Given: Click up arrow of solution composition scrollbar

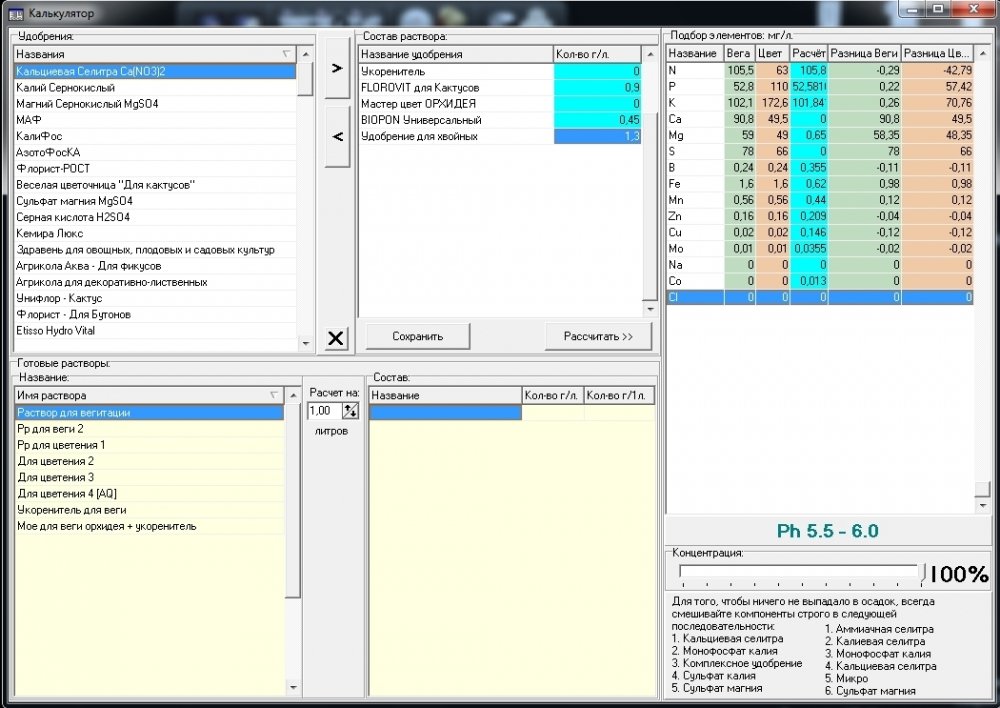Looking at the screenshot, I should point(650,54).
